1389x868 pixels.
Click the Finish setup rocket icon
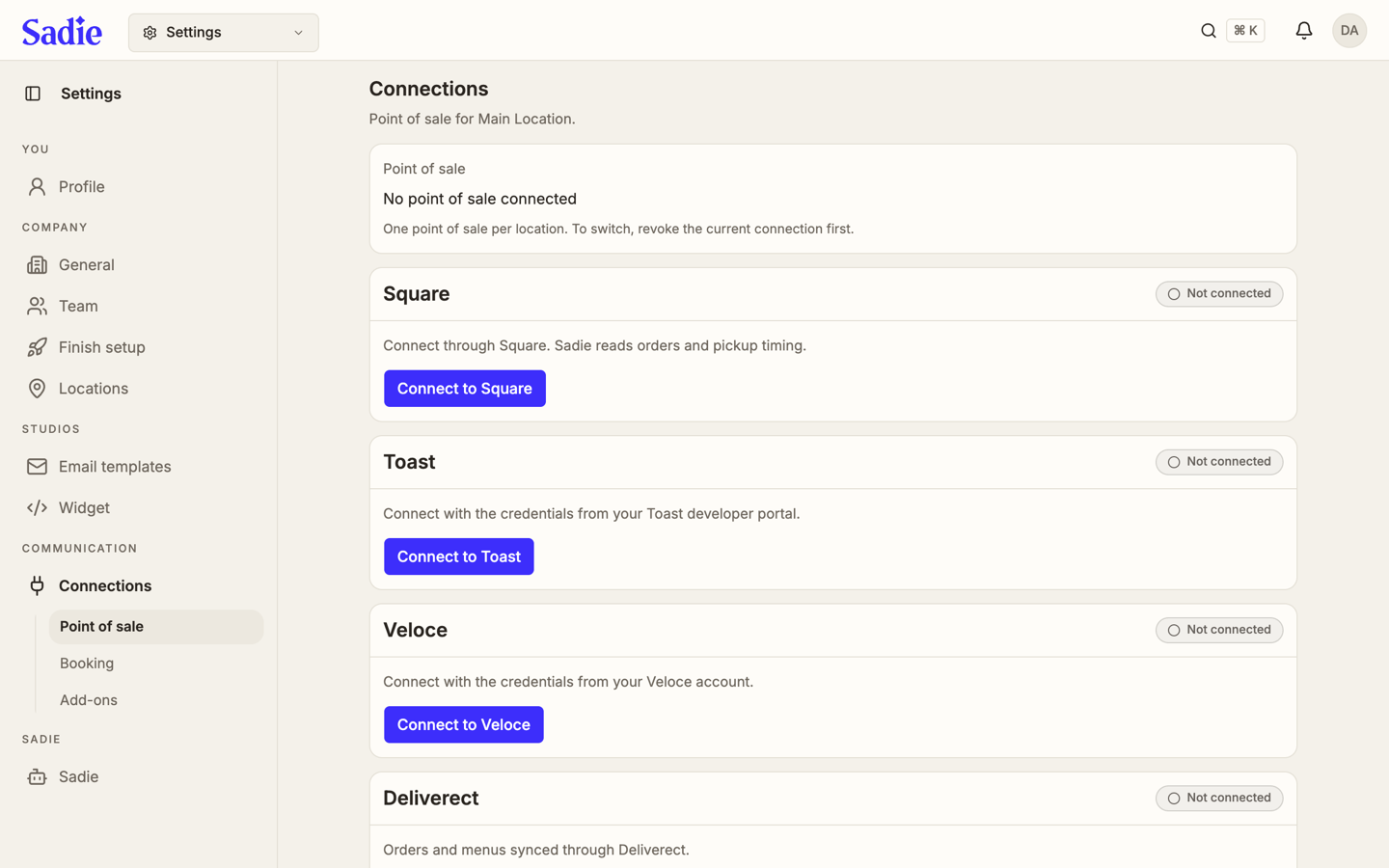[x=37, y=347]
